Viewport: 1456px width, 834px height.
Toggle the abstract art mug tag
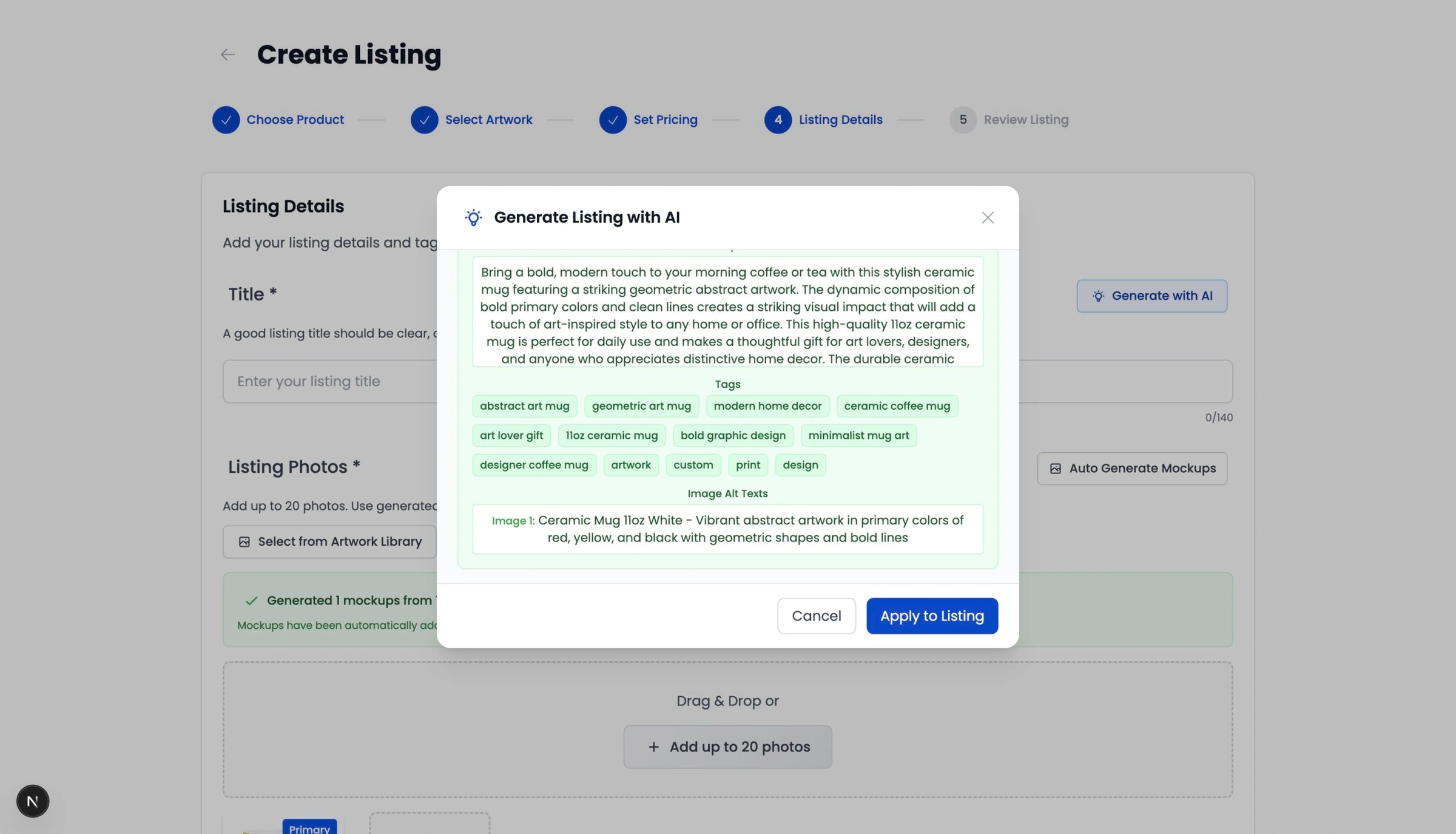click(x=524, y=405)
